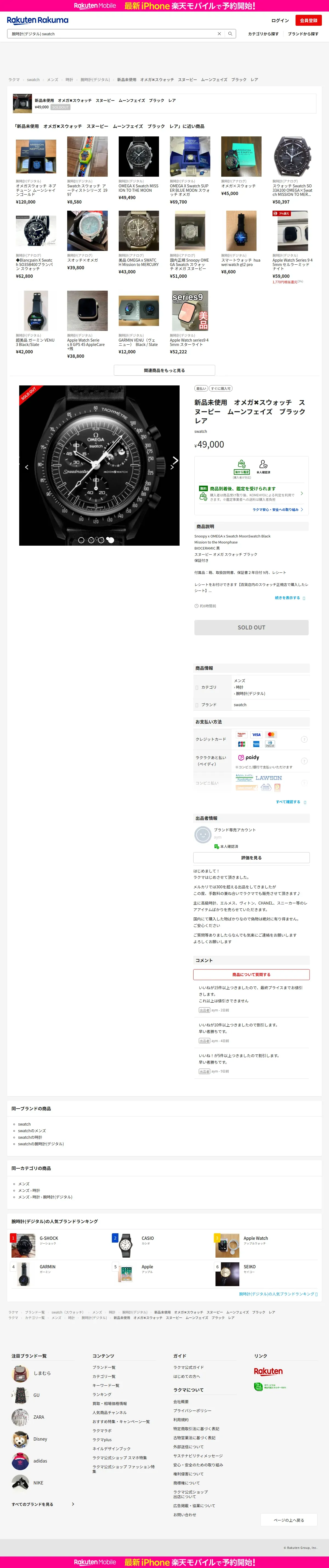Expand the 商品到着後、鑑定を受けられます chevron
Image resolution: width=329 pixels, height=1568 pixels.
[x=302, y=494]
